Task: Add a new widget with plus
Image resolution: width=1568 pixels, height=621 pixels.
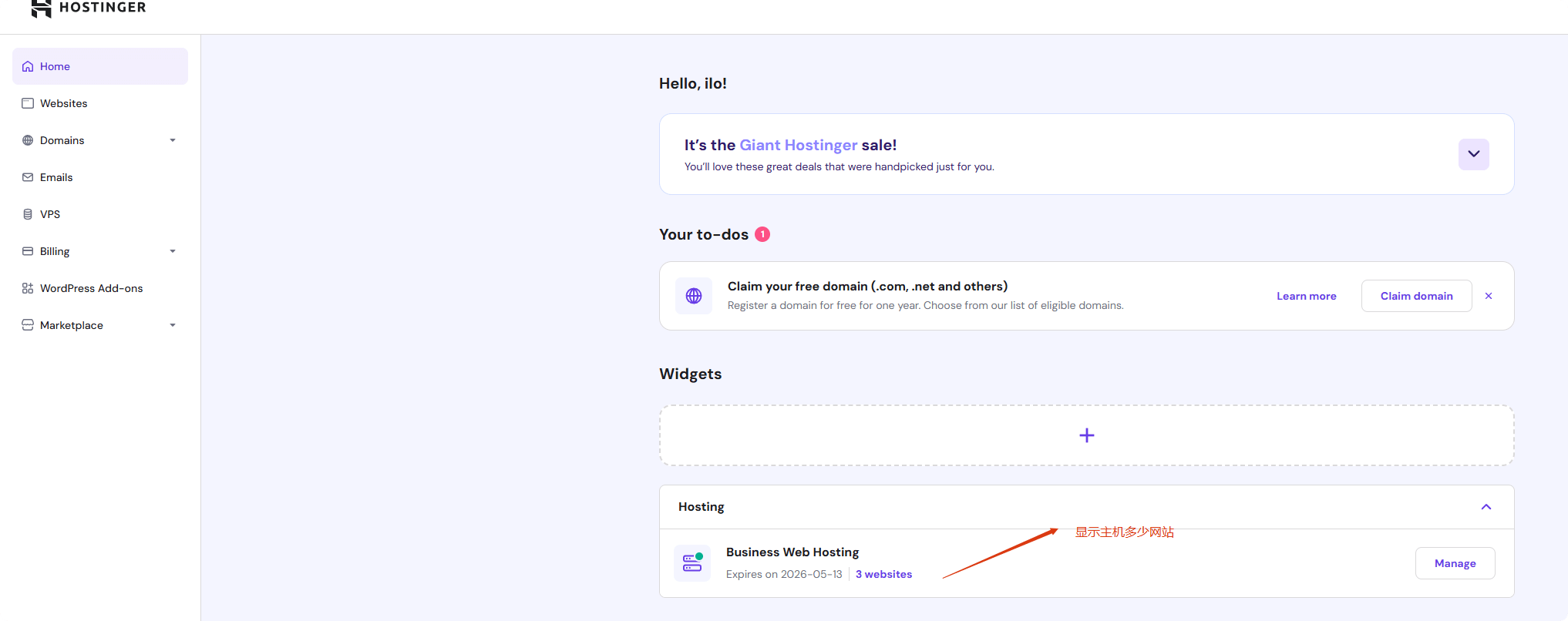Action: coord(1086,435)
